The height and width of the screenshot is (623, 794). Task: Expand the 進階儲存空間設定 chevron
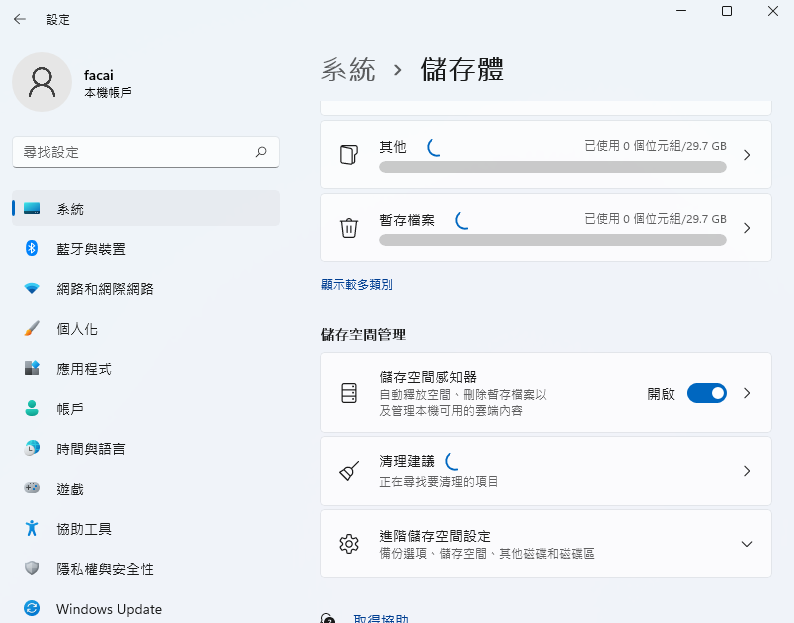[746, 544]
